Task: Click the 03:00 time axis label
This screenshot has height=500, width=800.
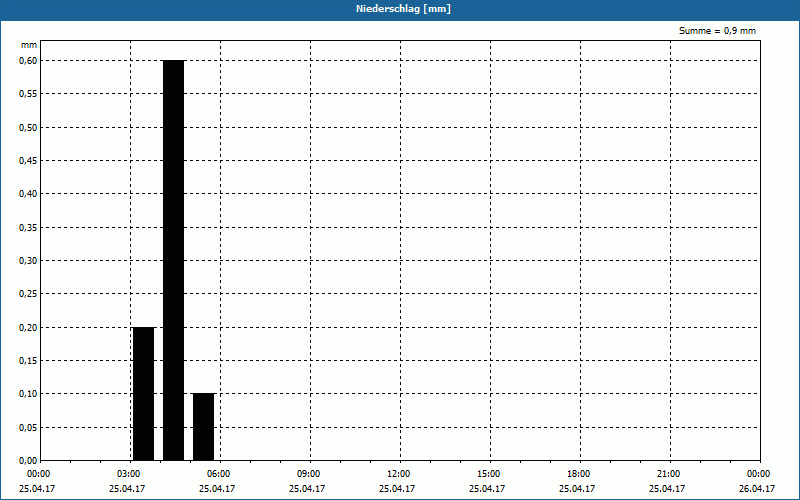Action: point(129,474)
